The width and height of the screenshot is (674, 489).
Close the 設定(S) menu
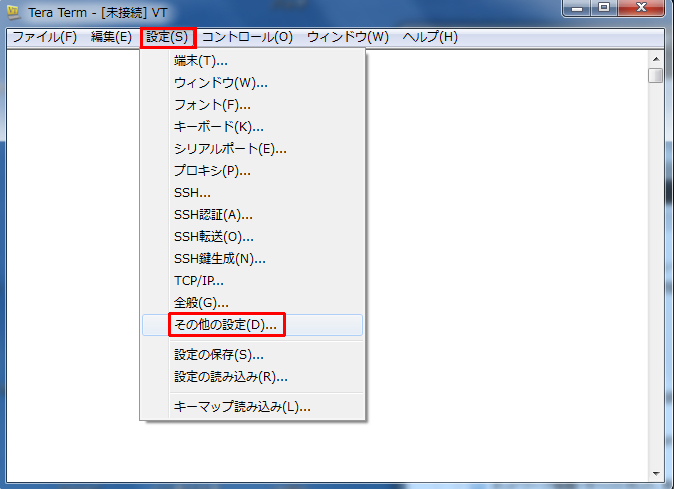167,37
